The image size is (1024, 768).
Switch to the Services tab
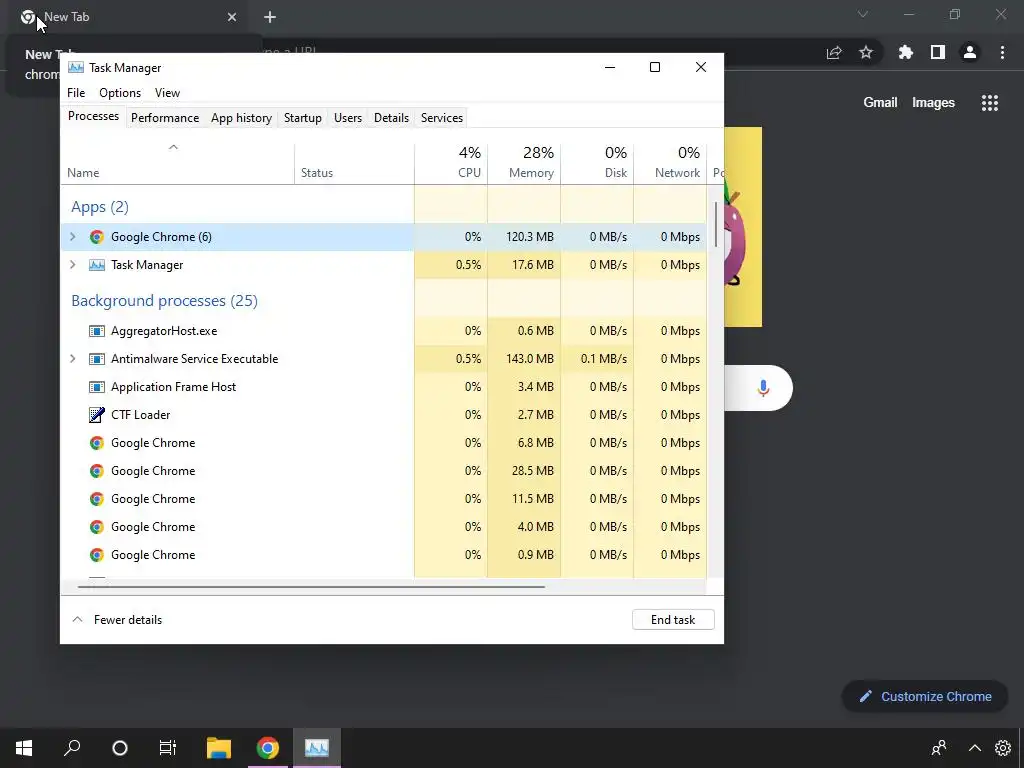coord(441,118)
